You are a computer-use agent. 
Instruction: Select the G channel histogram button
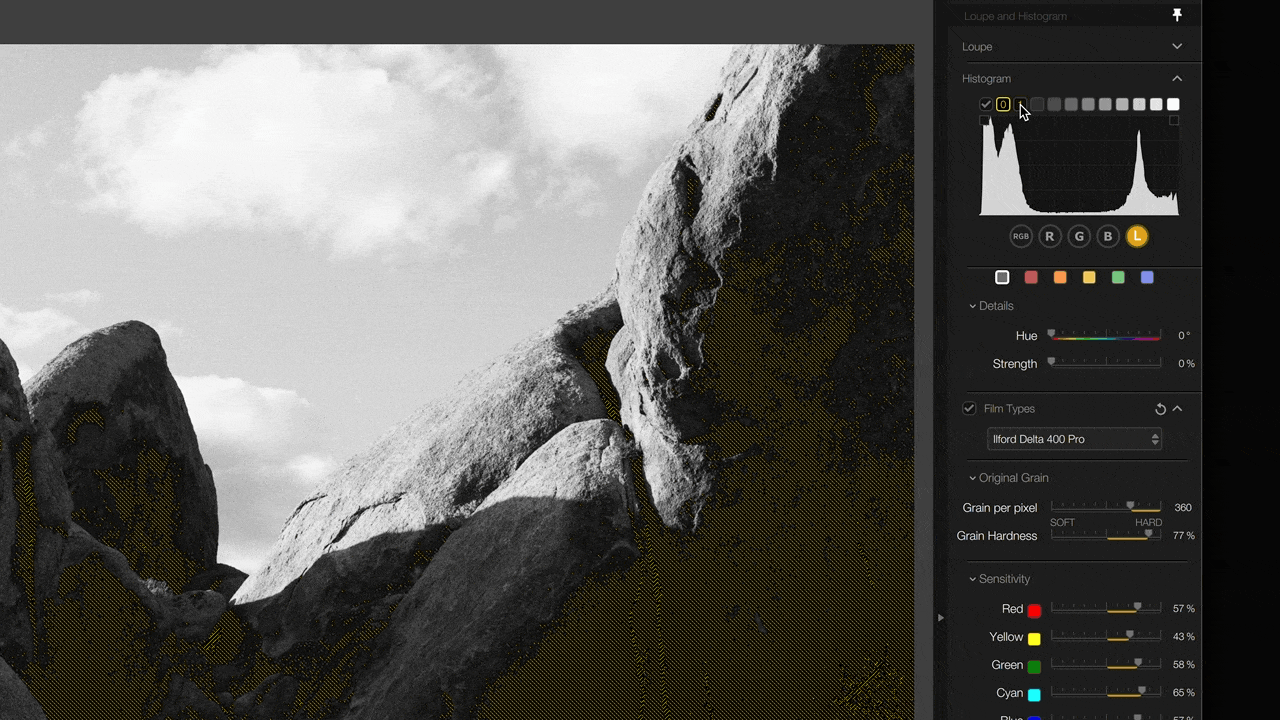pyautogui.click(x=1078, y=236)
